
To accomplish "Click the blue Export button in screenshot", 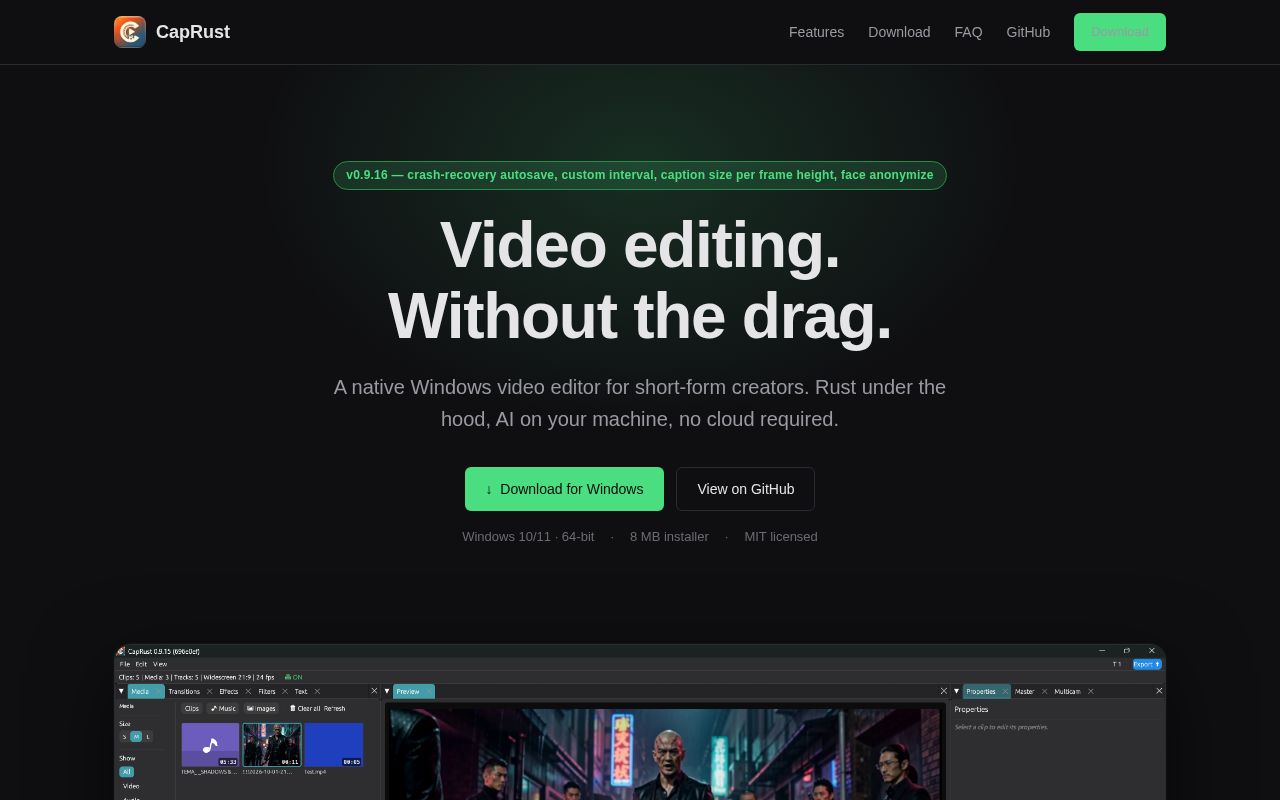I will (x=1147, y=664).
